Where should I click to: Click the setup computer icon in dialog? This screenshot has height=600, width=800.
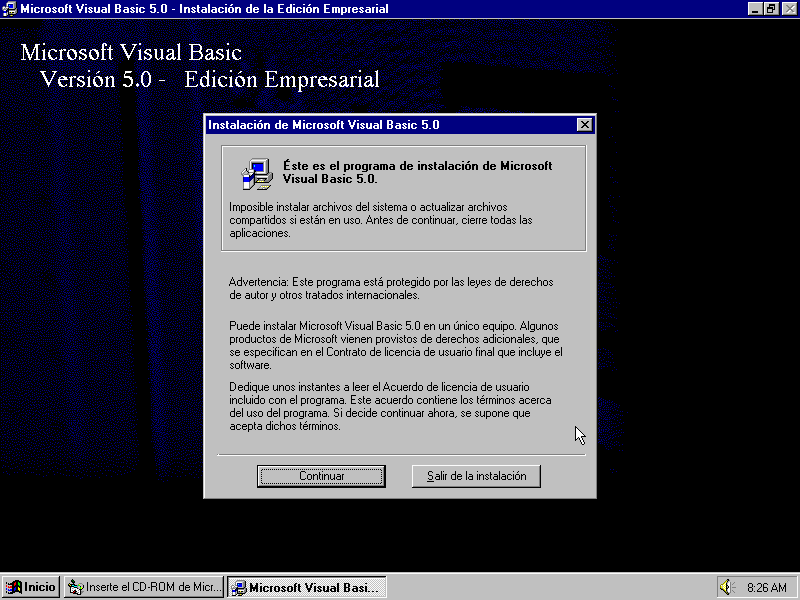point(257,174)
